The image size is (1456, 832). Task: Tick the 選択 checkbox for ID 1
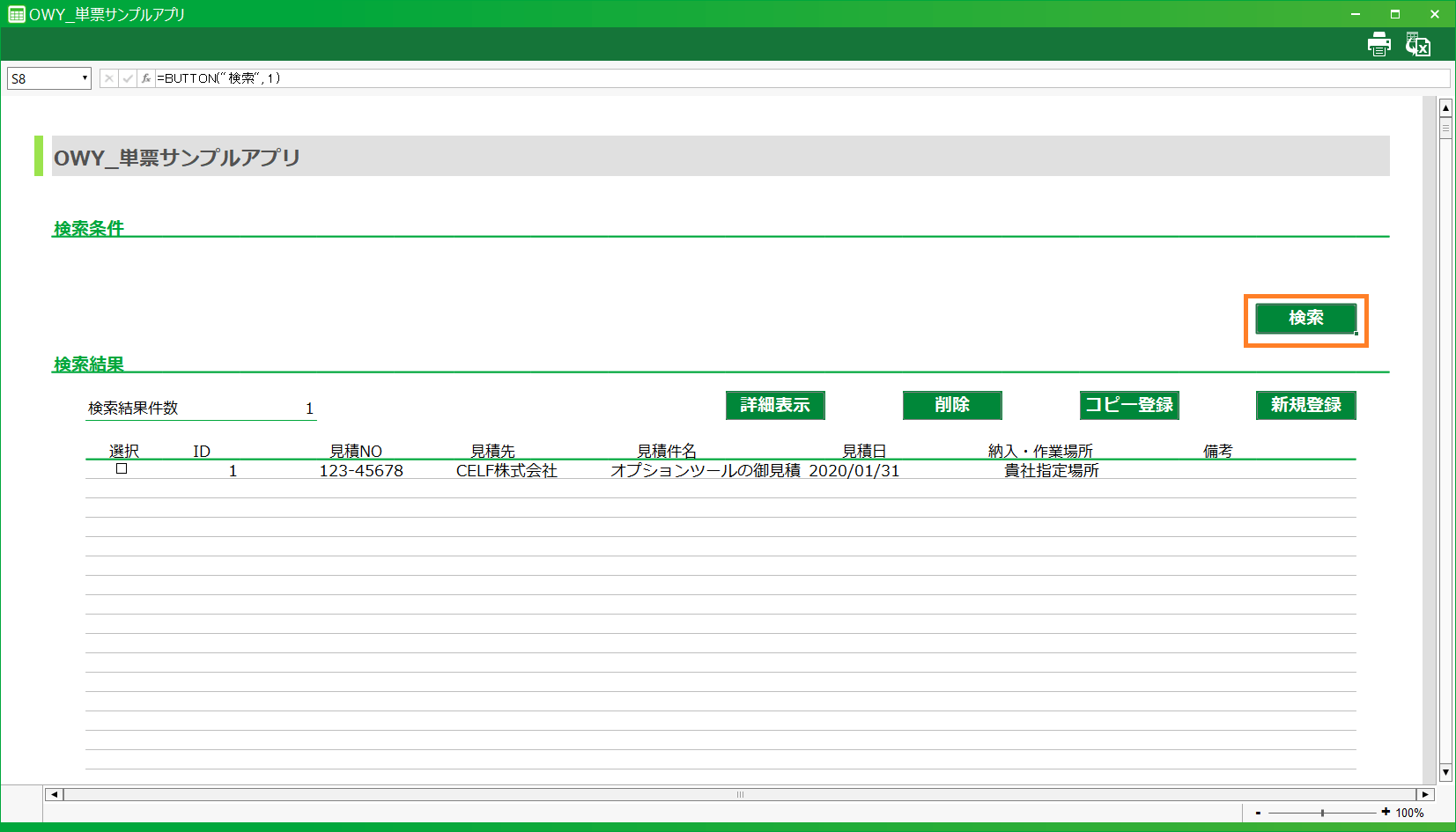[122, 468]
